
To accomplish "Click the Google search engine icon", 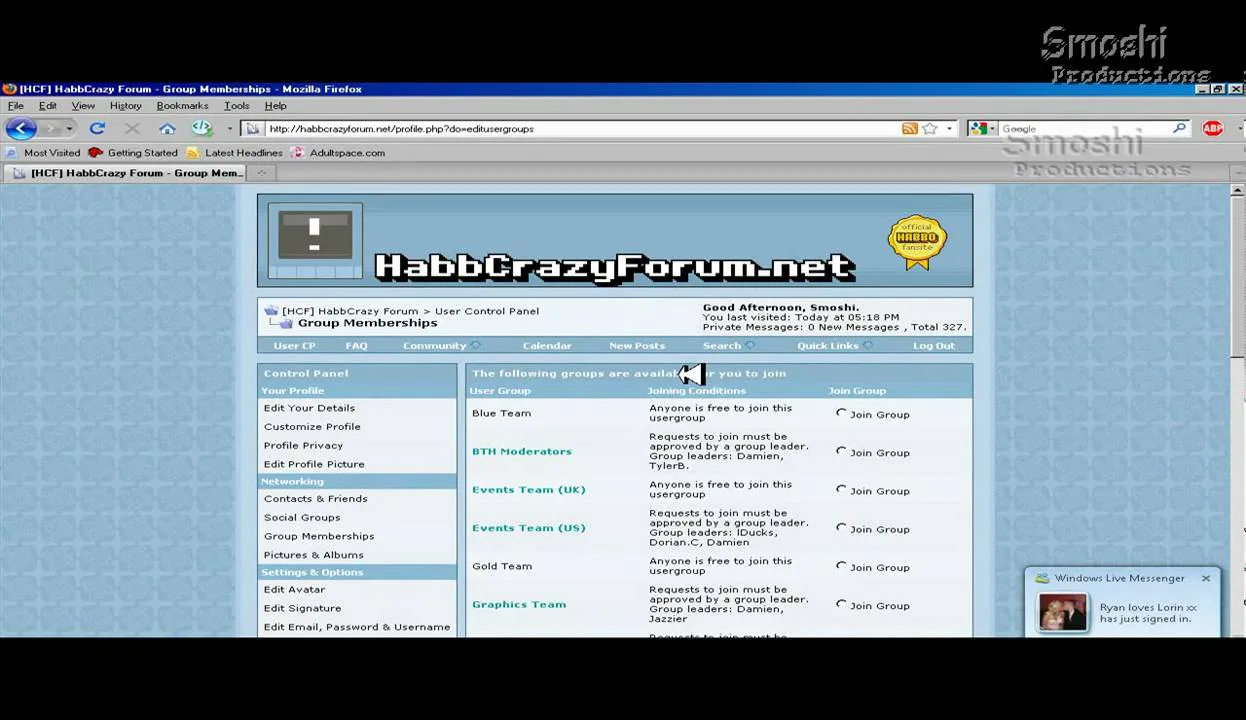I will [979, 128].
